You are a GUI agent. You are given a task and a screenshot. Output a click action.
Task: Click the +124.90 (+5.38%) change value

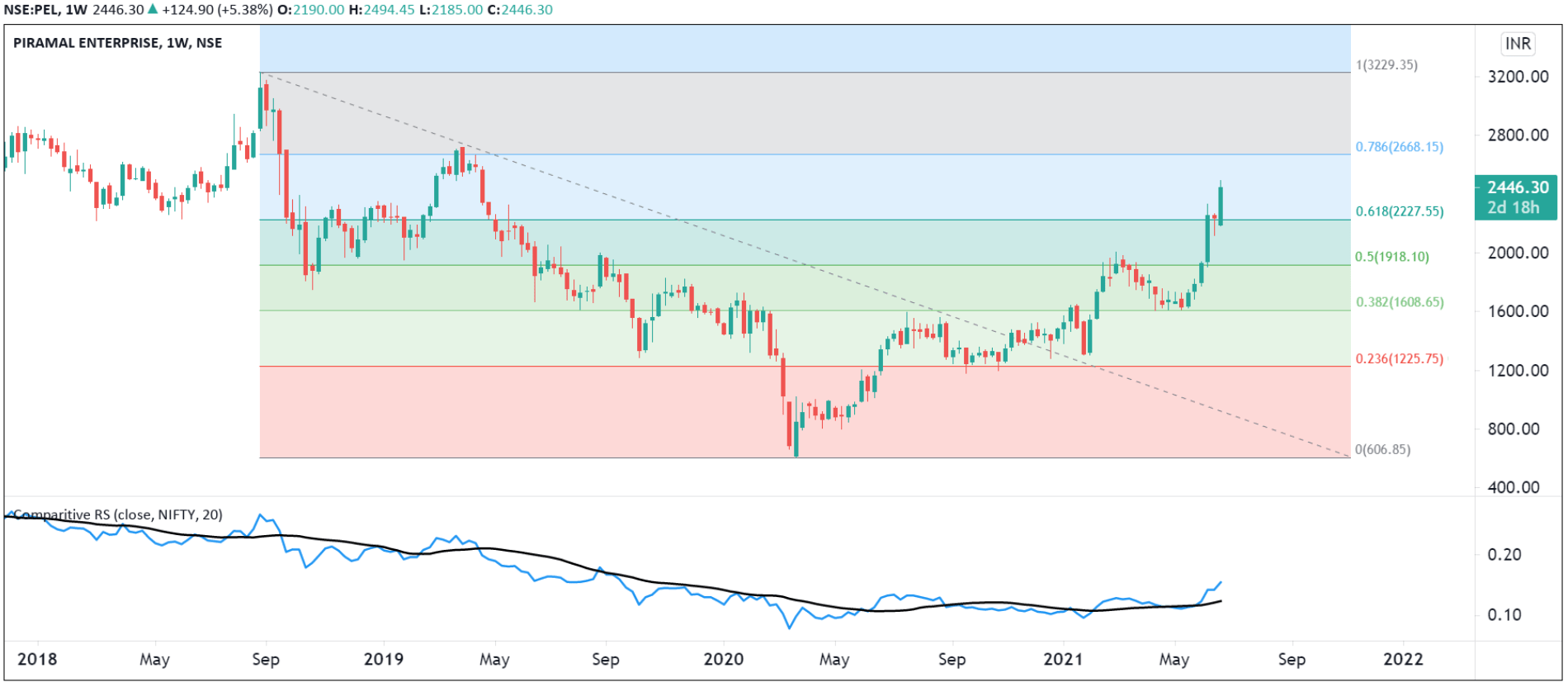217,10
